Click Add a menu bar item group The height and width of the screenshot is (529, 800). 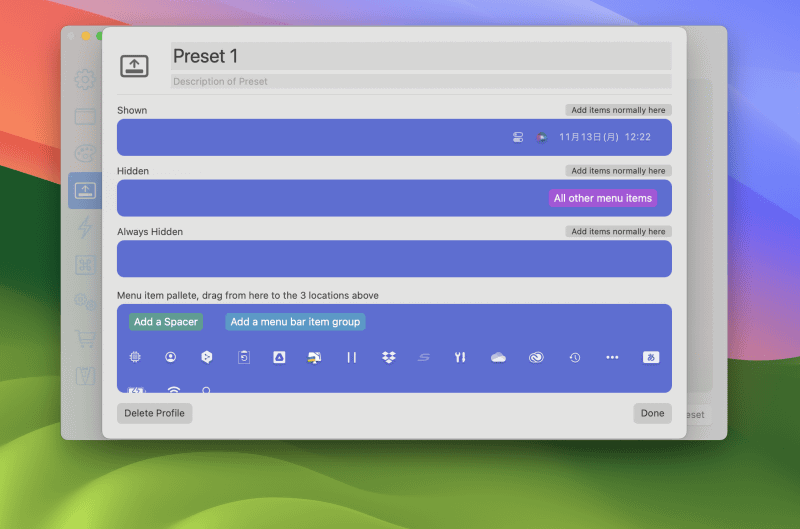[295, 322]
